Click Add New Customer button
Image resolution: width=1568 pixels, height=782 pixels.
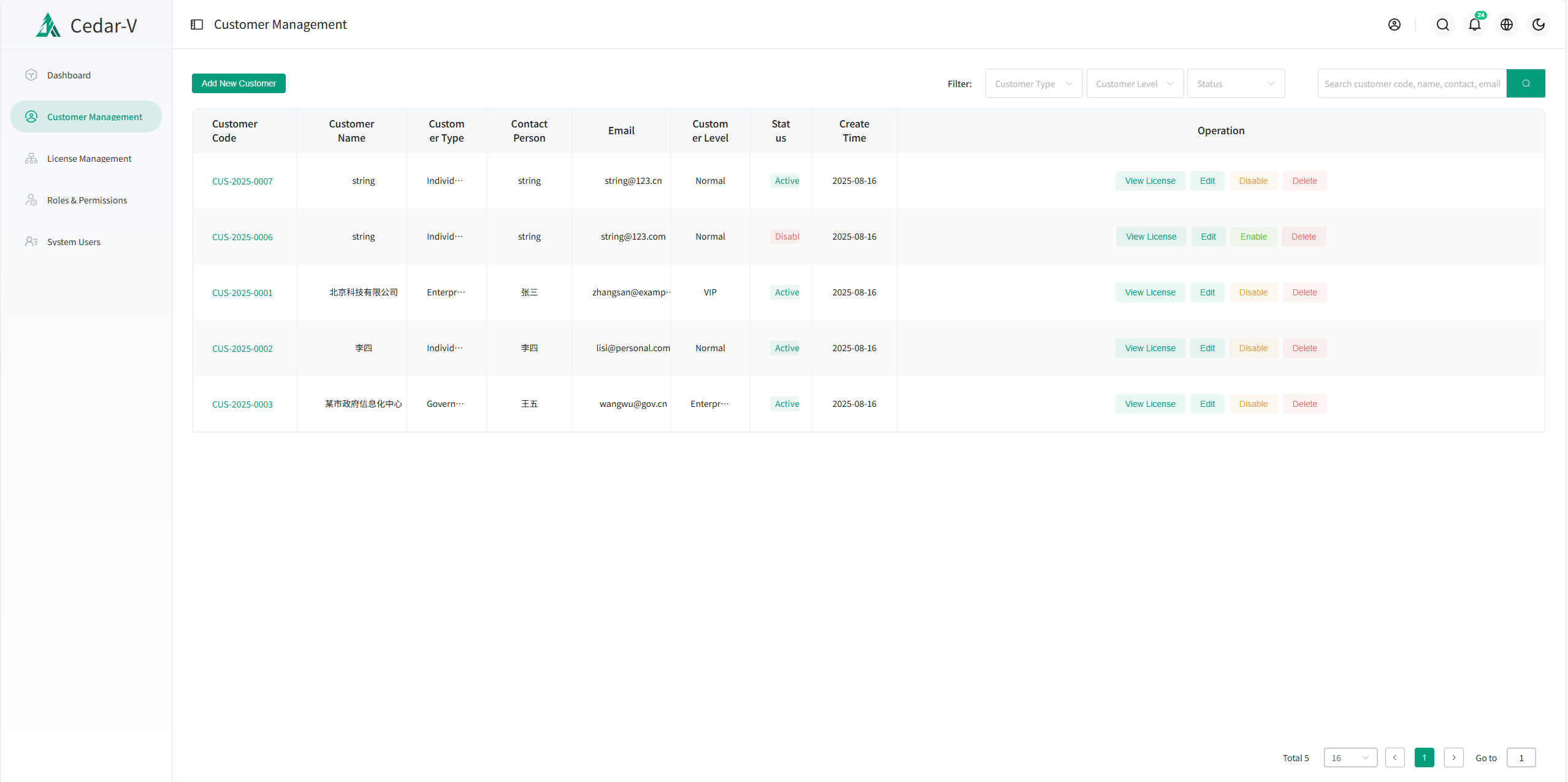click(239, 83)
